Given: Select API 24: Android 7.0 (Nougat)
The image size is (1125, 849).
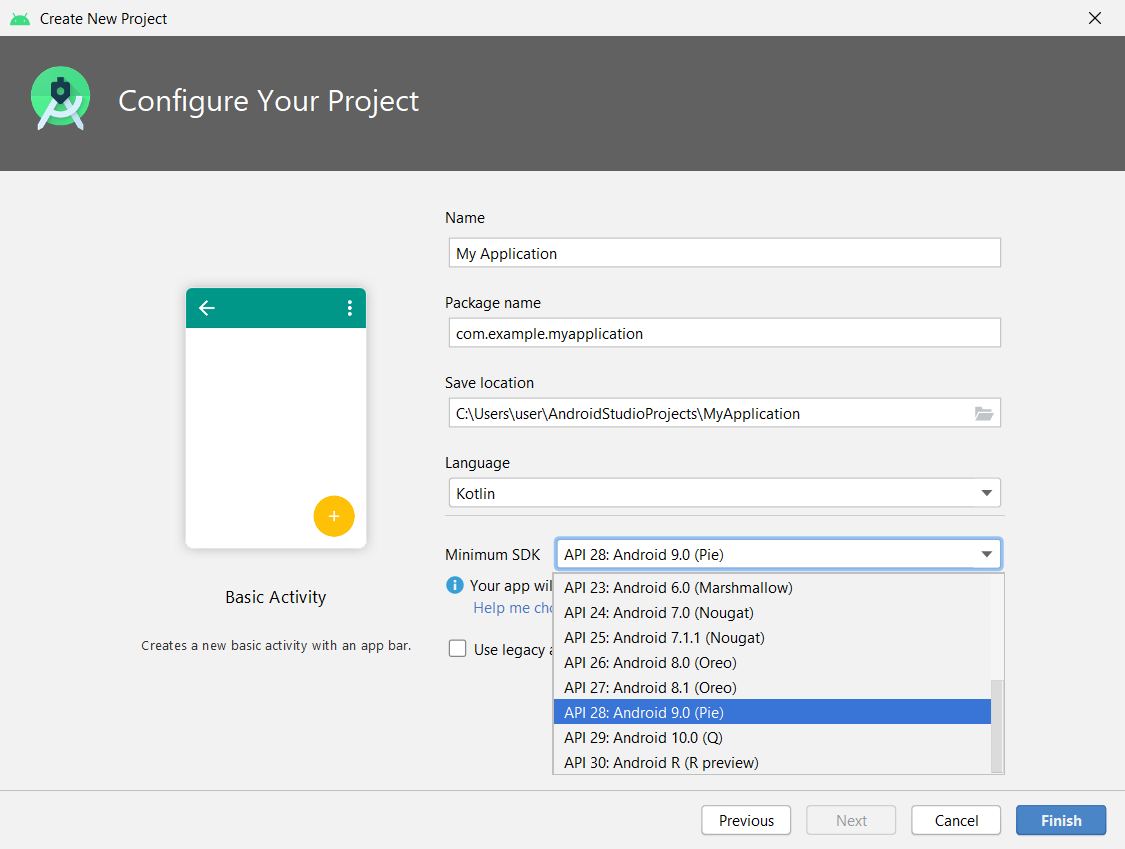Looking at the screenshot, I should [772, 613].
